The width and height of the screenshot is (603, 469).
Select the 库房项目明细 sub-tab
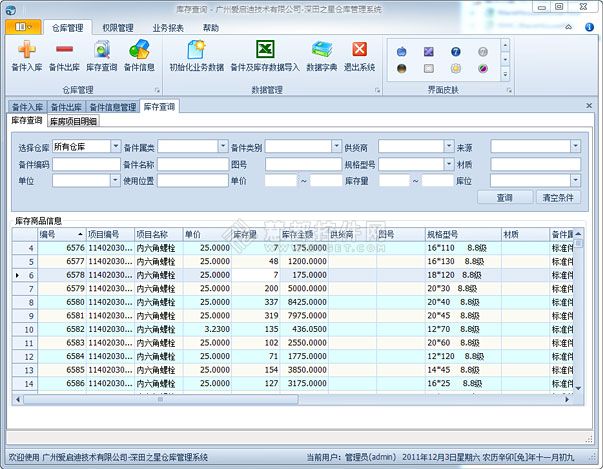73,121
